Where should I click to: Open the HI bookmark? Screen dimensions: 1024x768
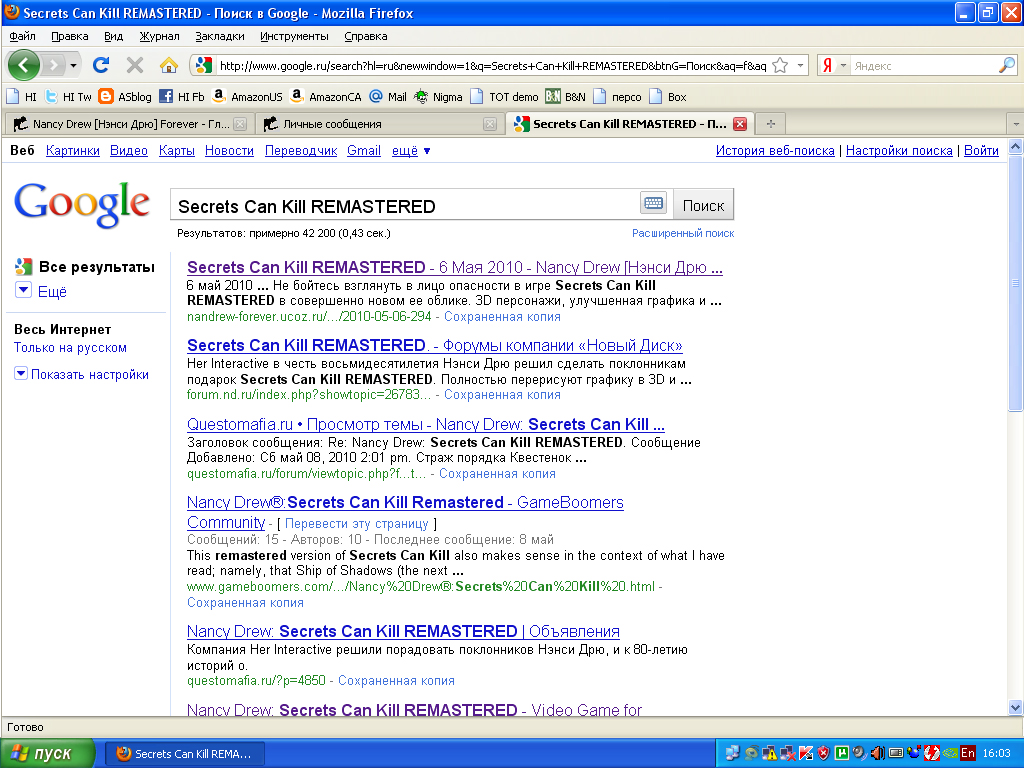click(x=22, y=97)
